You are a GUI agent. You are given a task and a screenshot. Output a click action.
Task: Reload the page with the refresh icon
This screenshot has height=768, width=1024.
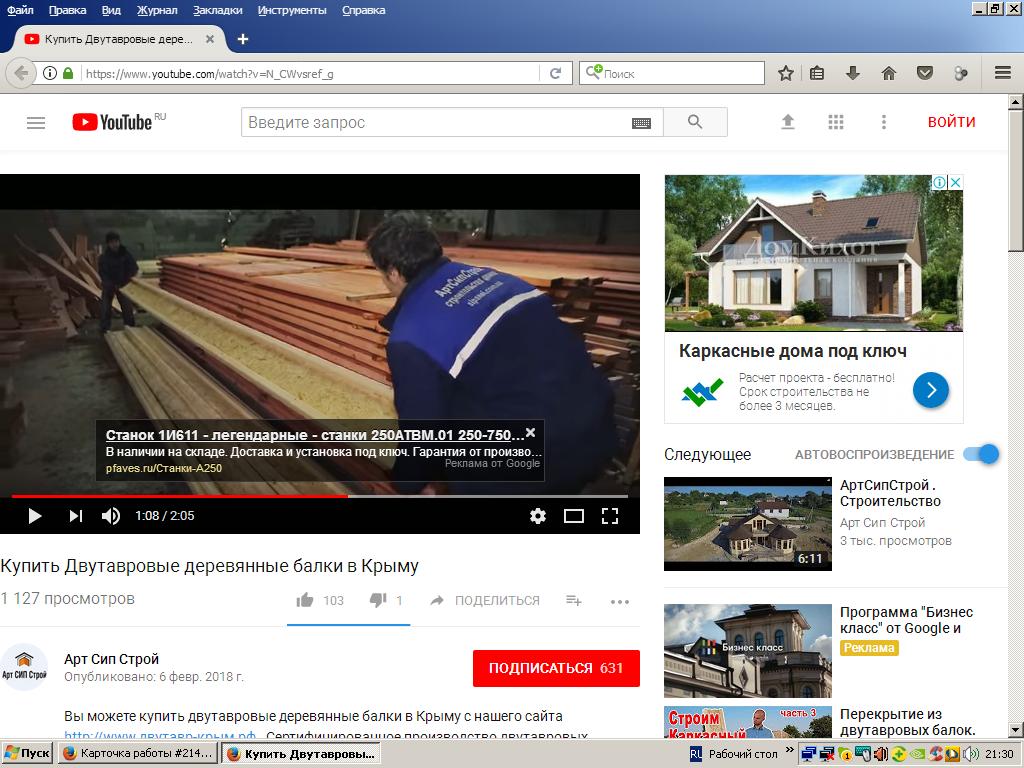pyautogui.click(x=556, y=73)
